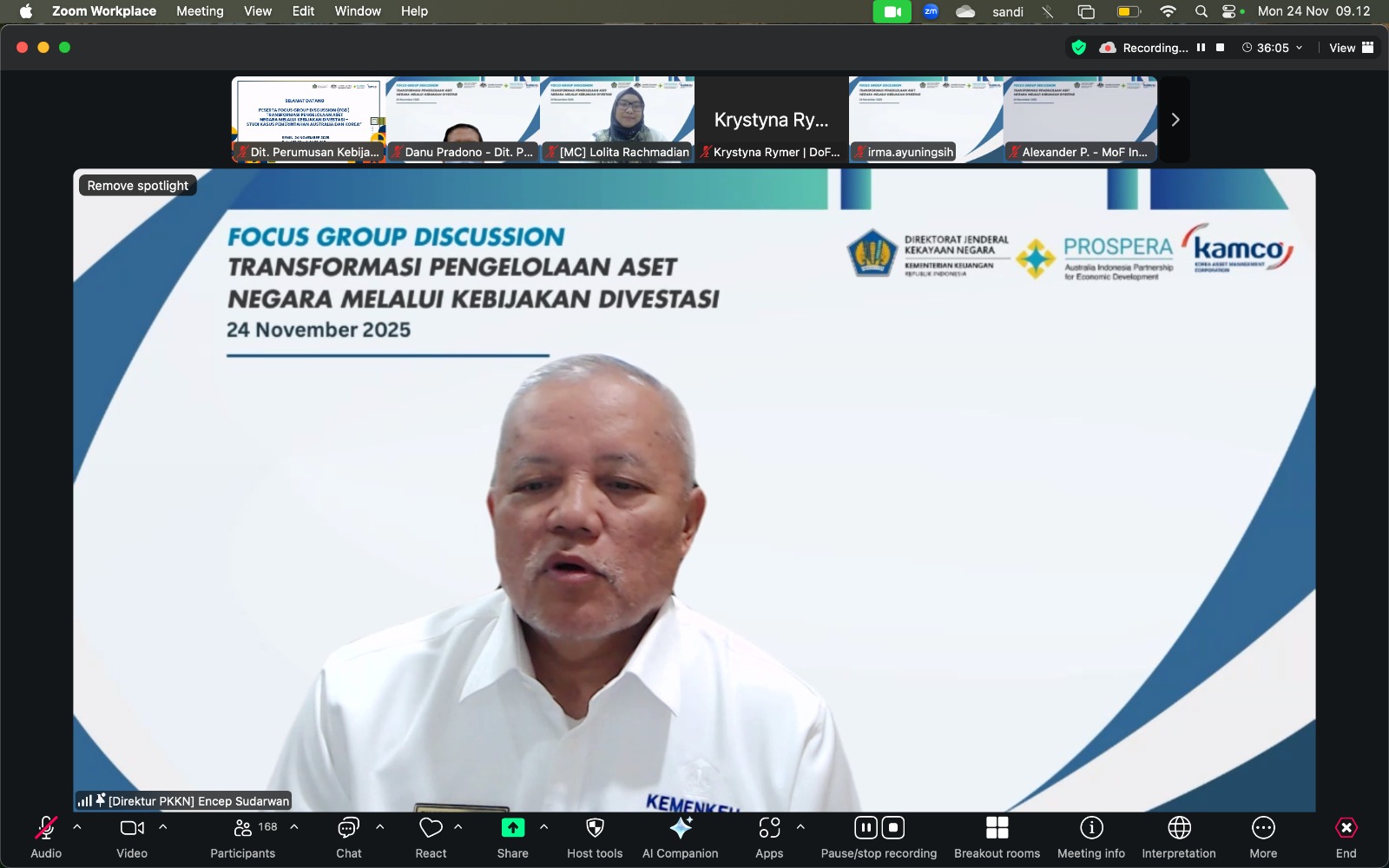Open Host tools shield icon
This screenshot has height=868, width=1389.
pos(595,829)
